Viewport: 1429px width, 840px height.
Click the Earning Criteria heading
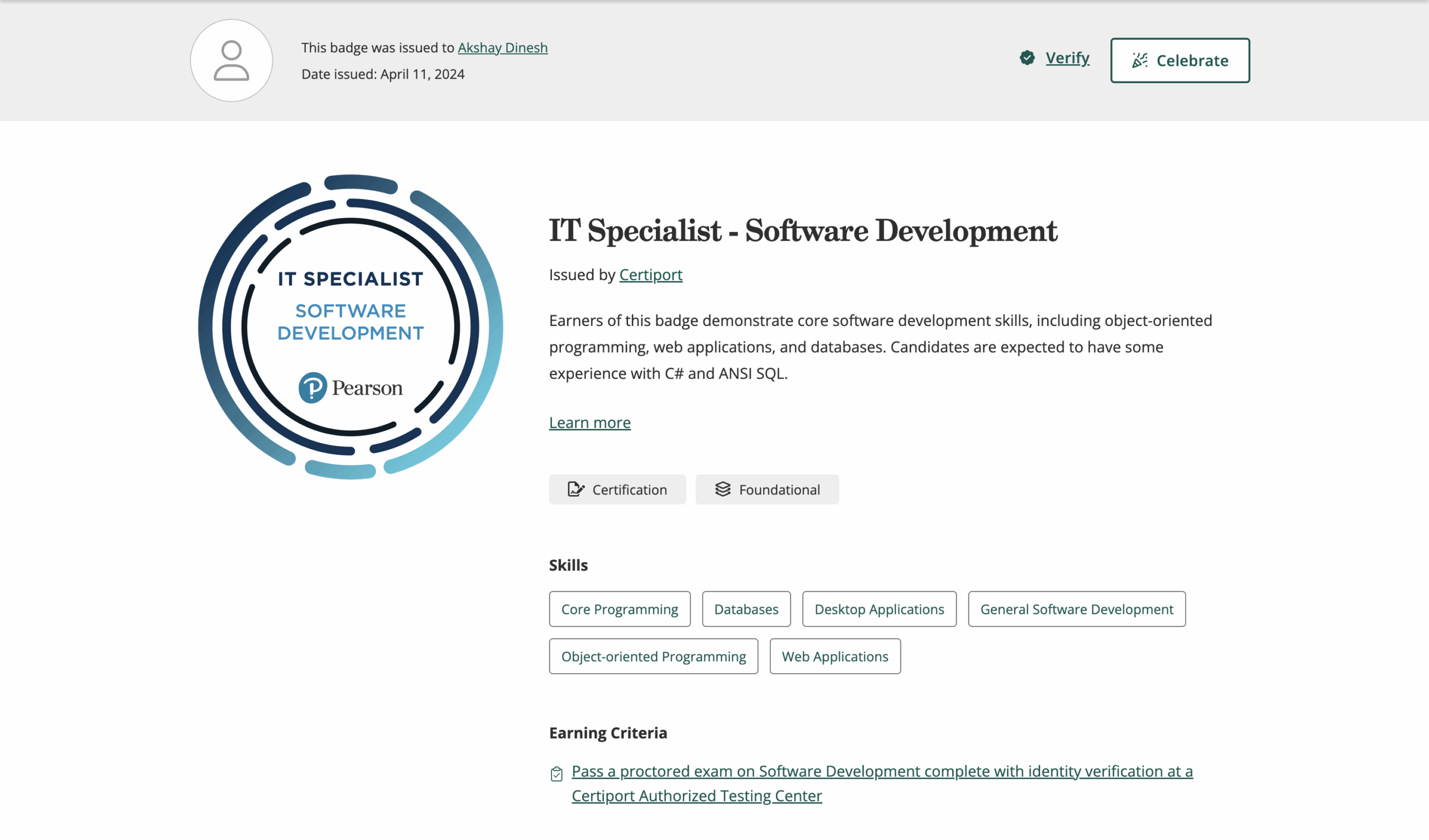[x=608, y=733]
